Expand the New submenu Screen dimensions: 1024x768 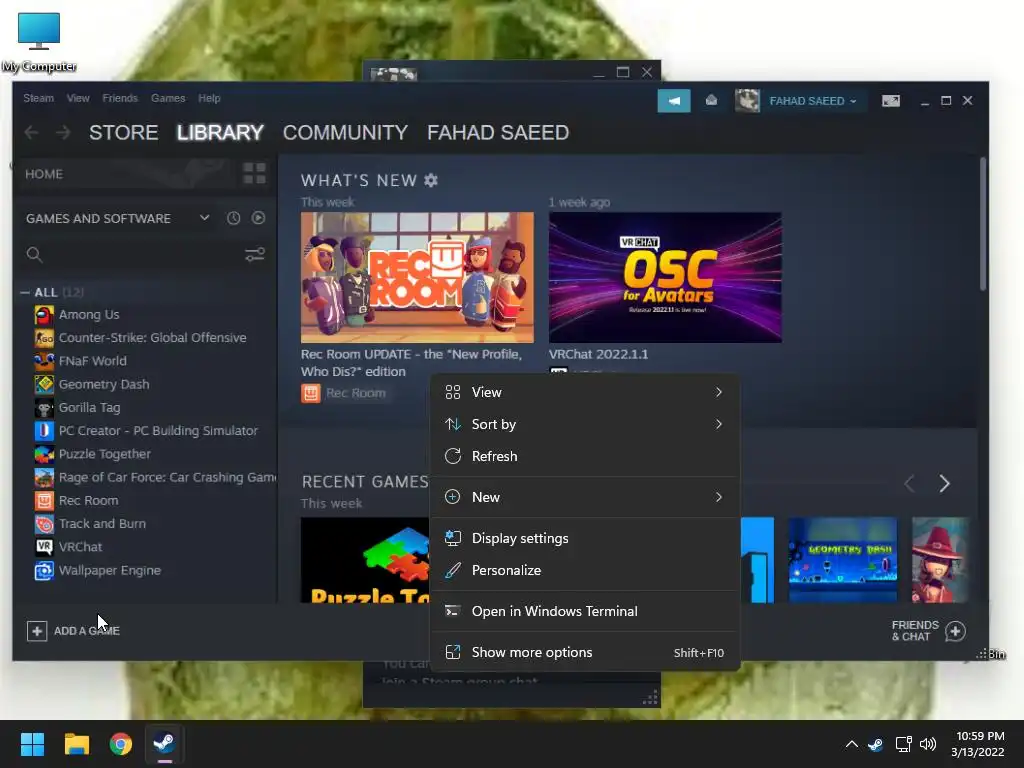tap(585, 497)
